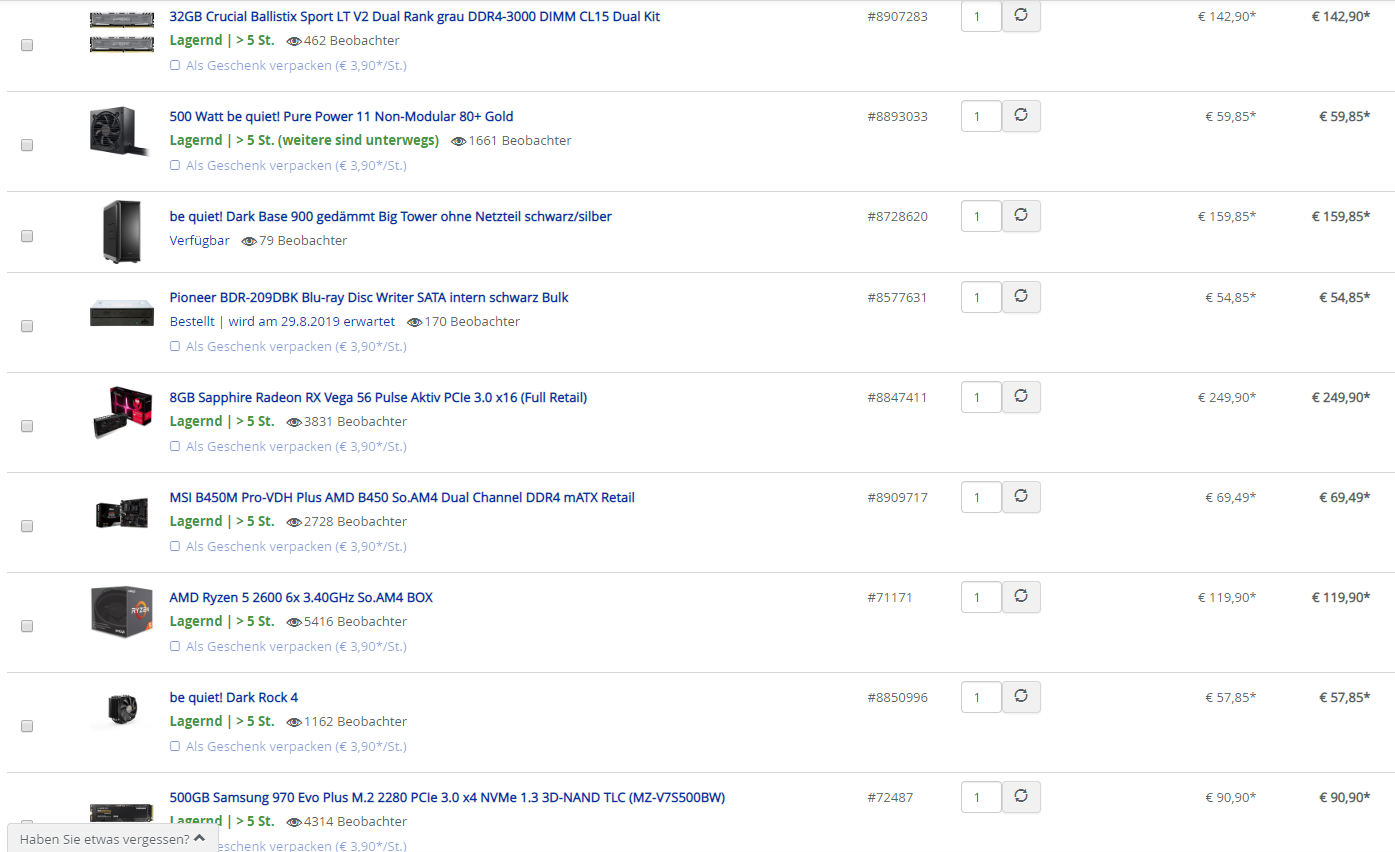This screenshot has height=852, width=1395.
Task: Refresh quantity for be quiet! Dark Rock 4
Action: click(x=1021, y=697)
